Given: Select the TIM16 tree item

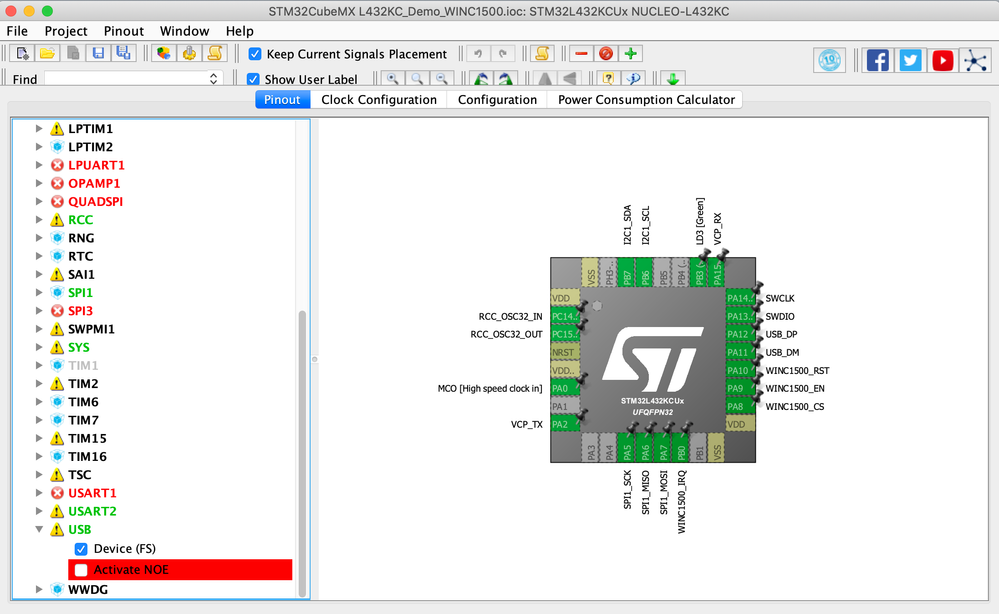Looking at the screenshot, I should (x=87, y=457).
